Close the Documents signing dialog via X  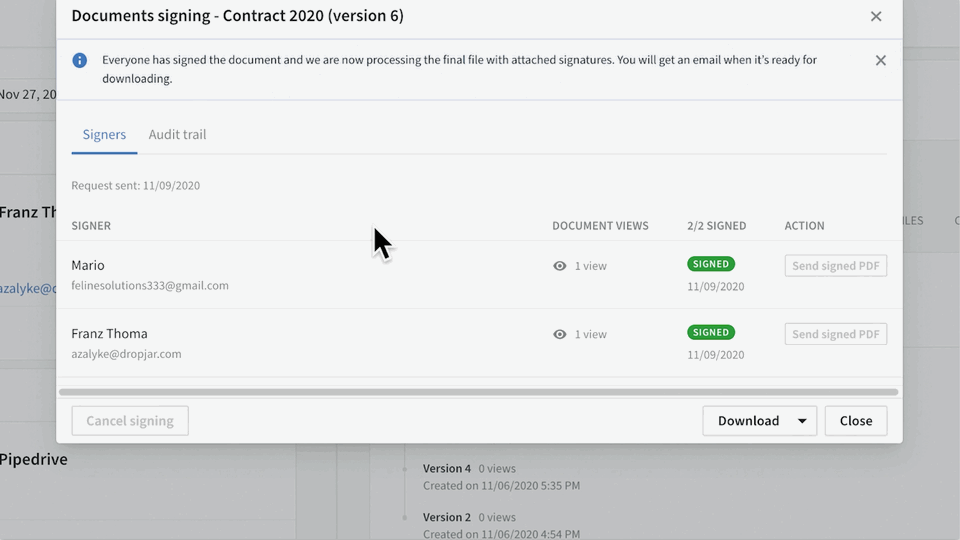tap(876, 17)
